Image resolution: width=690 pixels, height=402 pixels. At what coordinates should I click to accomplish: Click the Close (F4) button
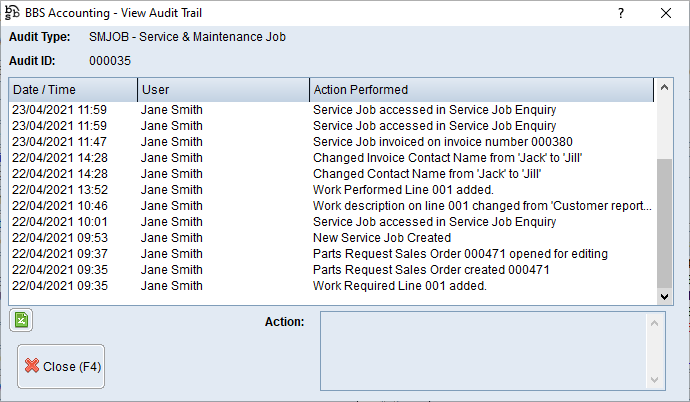click(60, 366)
